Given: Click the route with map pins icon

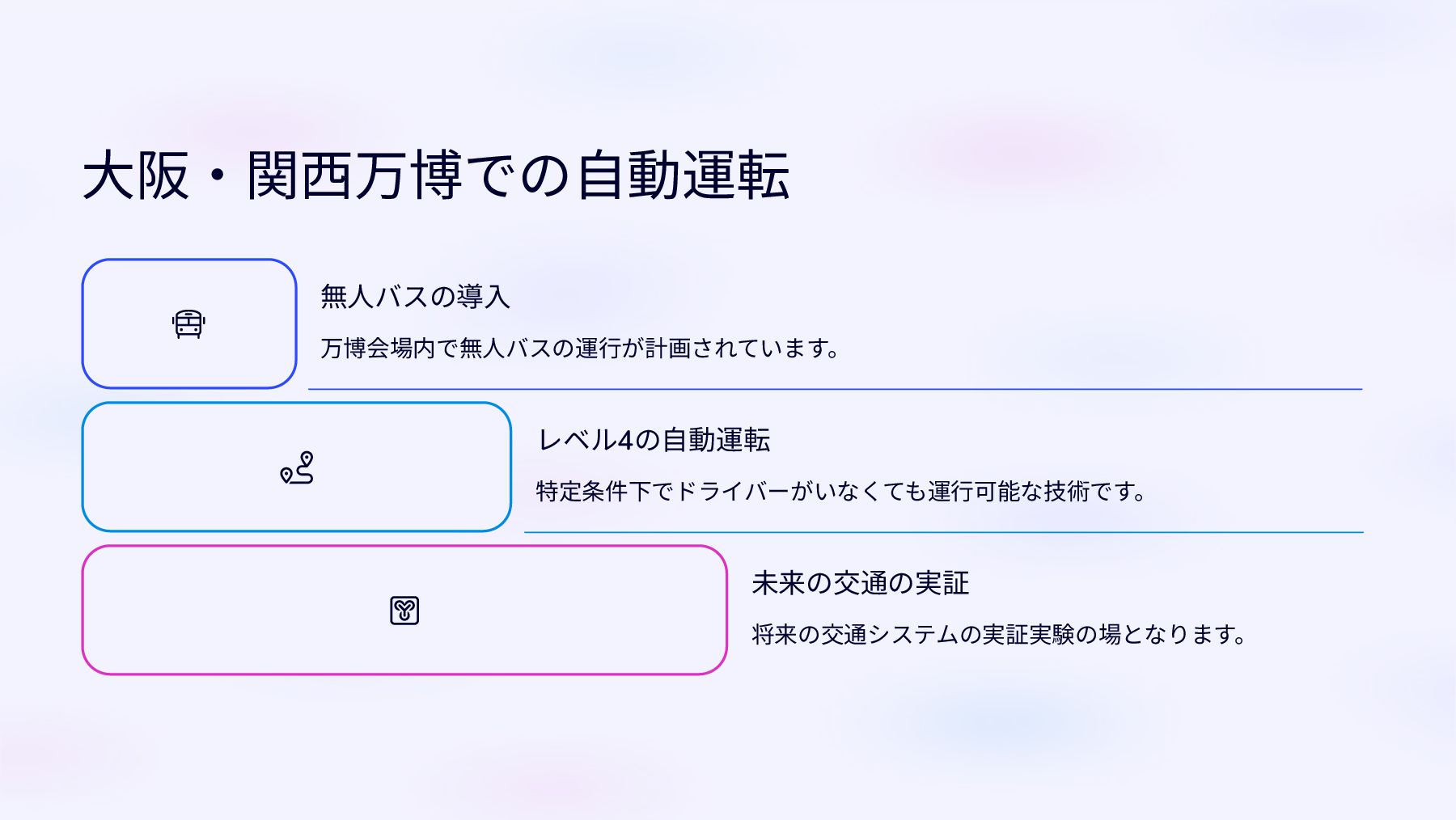Looking at the screenshot, I should (297, 467).
